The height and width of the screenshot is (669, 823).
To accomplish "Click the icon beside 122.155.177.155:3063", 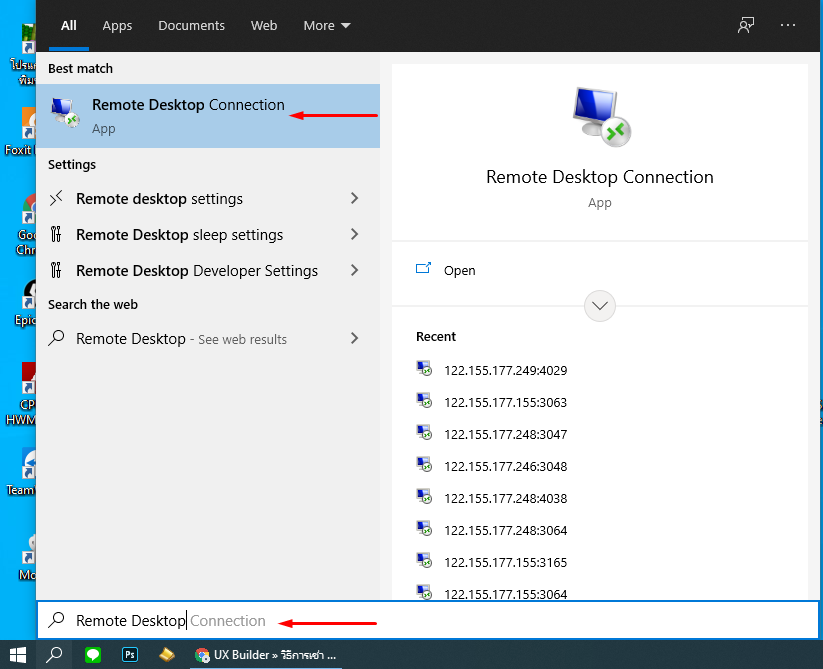I will coord(424,401).
